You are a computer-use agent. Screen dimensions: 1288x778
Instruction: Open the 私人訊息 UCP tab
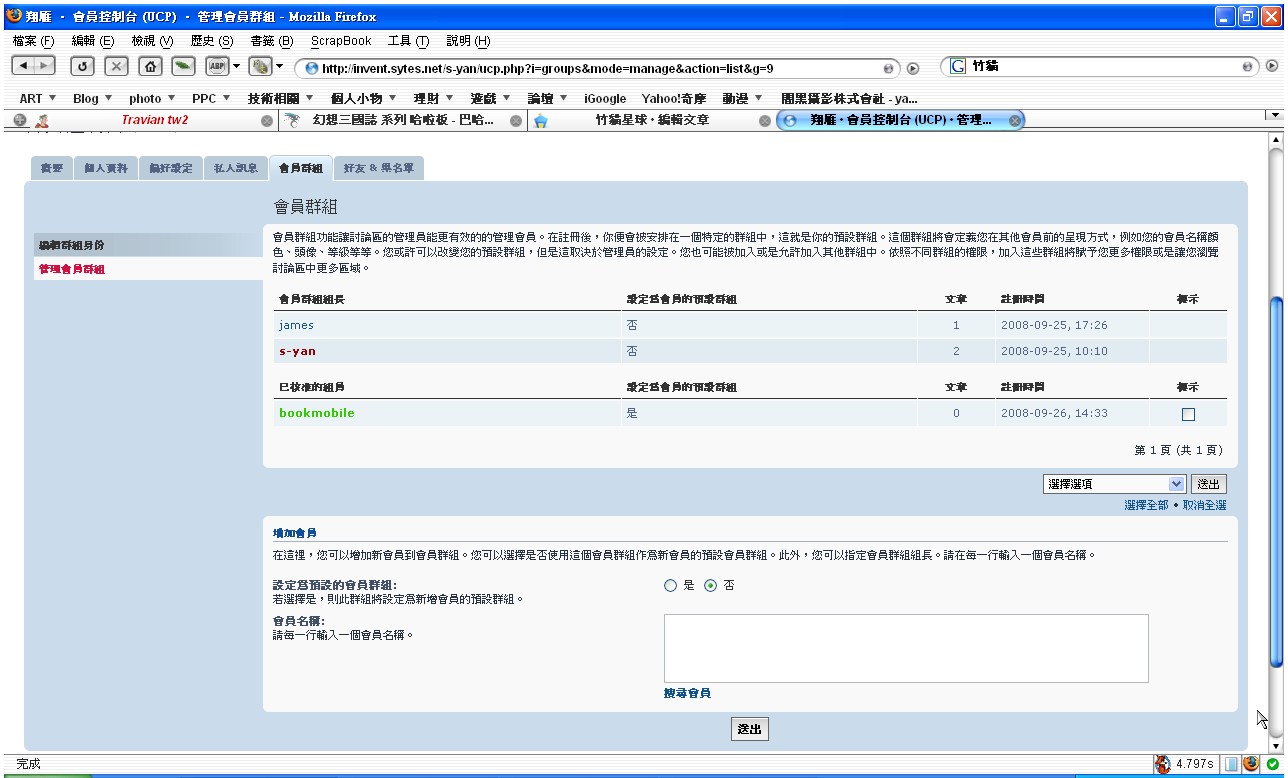point(236,169)
